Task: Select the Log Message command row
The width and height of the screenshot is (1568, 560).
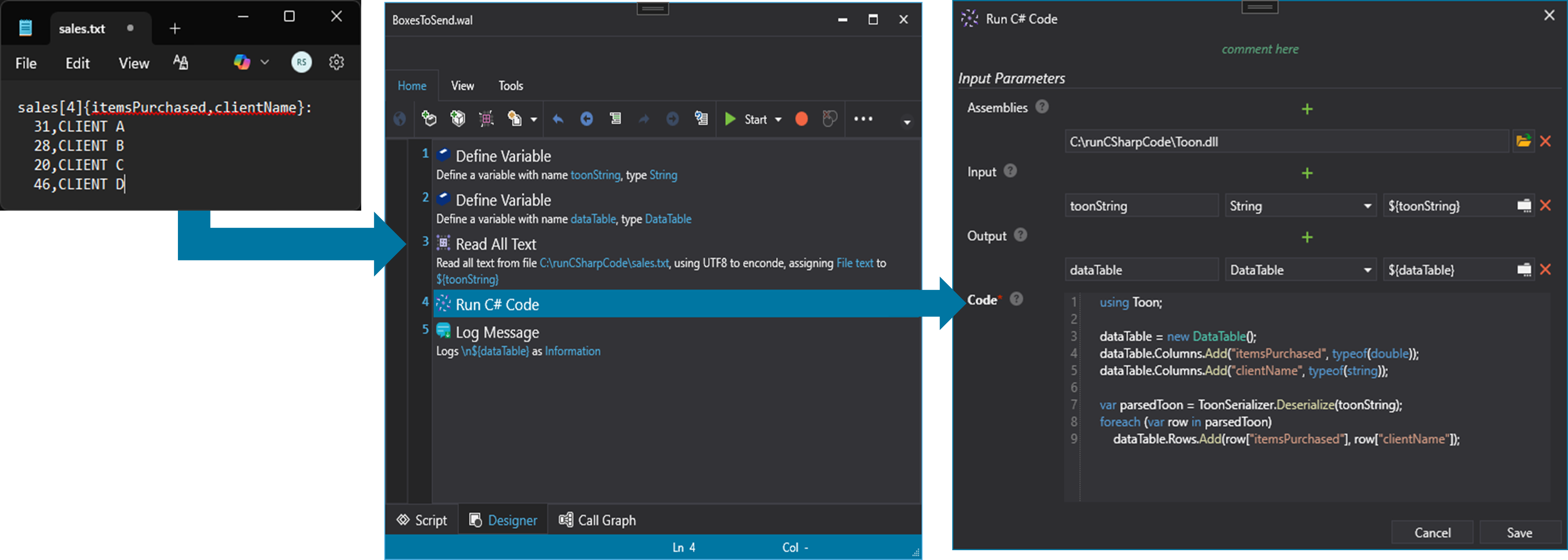Action: 497,333
